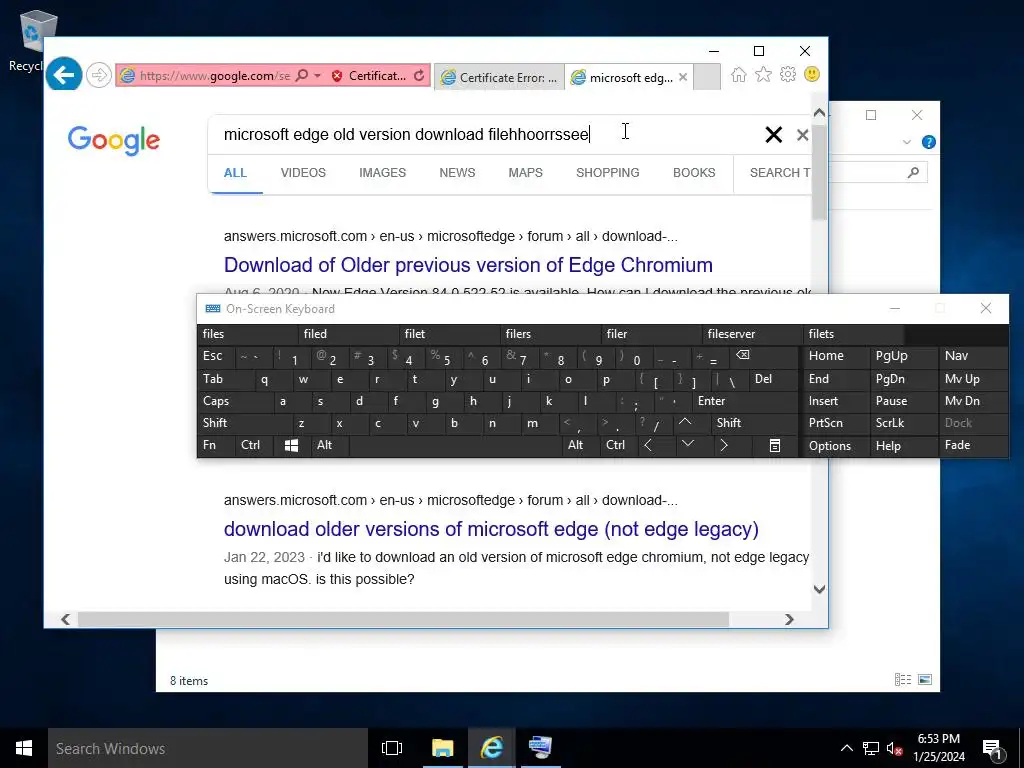Click the left arrow key on On-Screen Keyboard
Viewport: 1024px width, 768px height.
point(648,445)
